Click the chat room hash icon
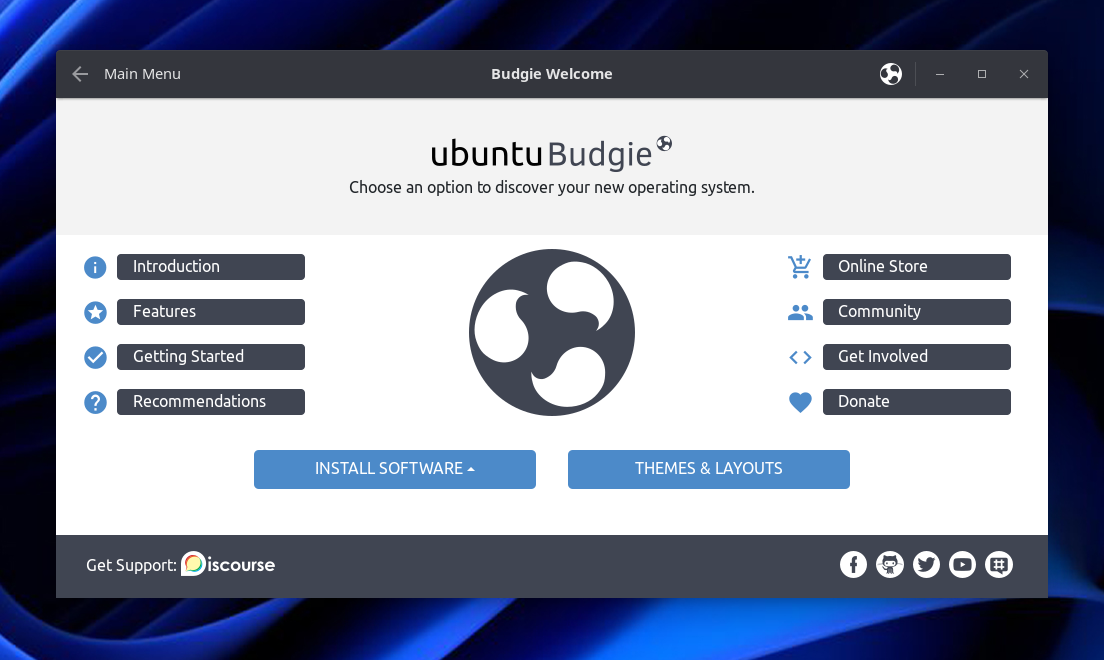1104x660 pixels. coord(998,565)
